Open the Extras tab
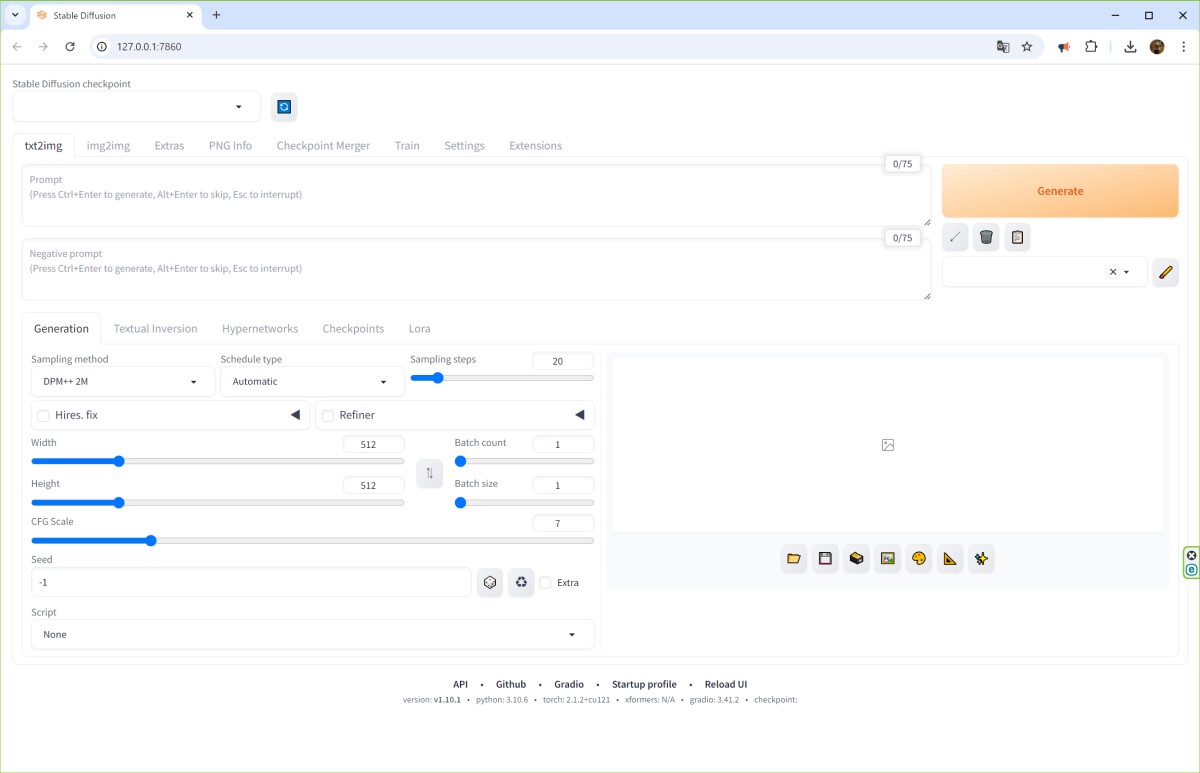Viewport: 1200px width, 773px height. pyautogui.click(x=169, y=146)
